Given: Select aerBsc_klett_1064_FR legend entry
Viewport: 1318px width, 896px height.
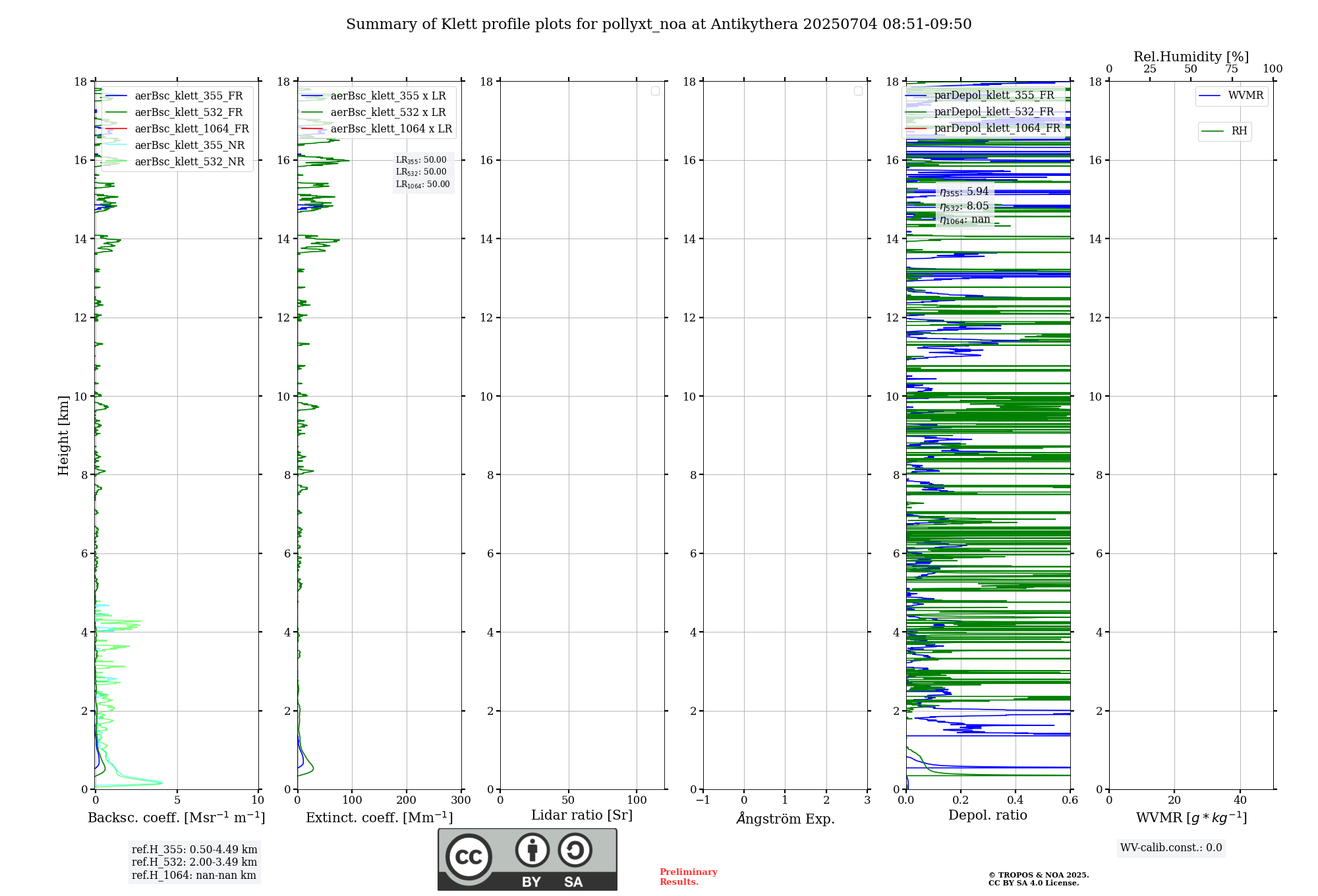Looking at the screenshot, I should 179,128.
